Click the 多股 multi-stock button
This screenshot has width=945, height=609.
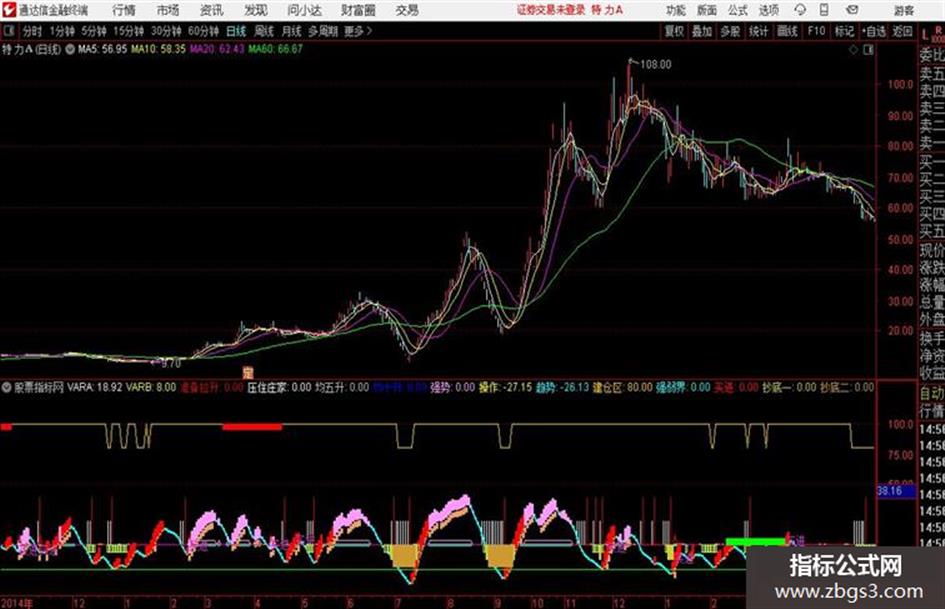(x=730, y=31)
